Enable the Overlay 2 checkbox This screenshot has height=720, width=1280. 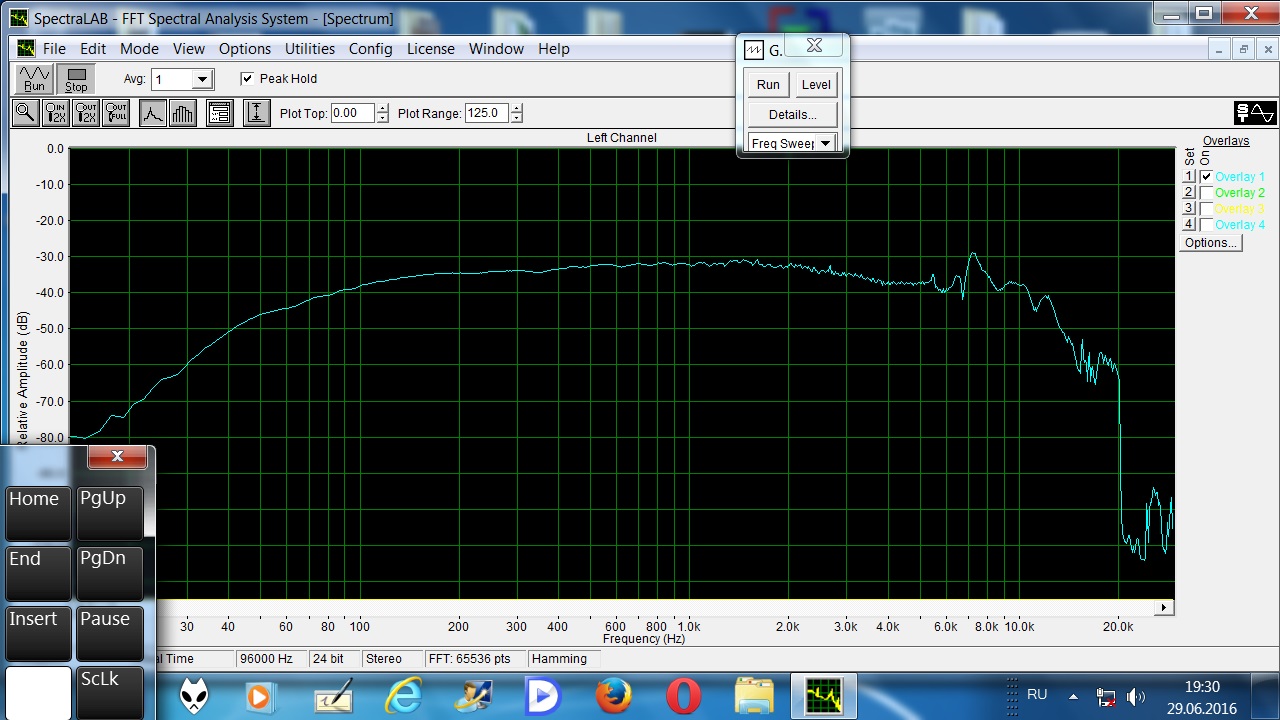coord(1206,193)
